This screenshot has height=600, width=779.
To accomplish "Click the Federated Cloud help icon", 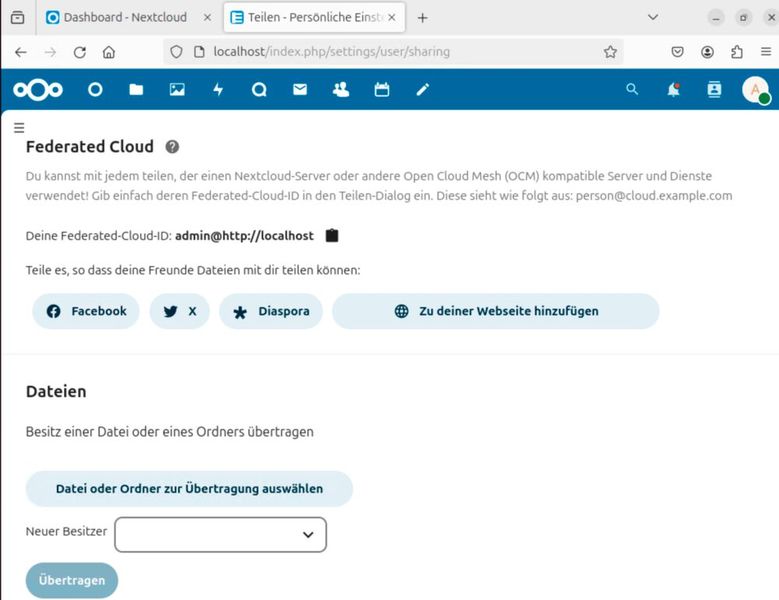I will tap(172, 147).
